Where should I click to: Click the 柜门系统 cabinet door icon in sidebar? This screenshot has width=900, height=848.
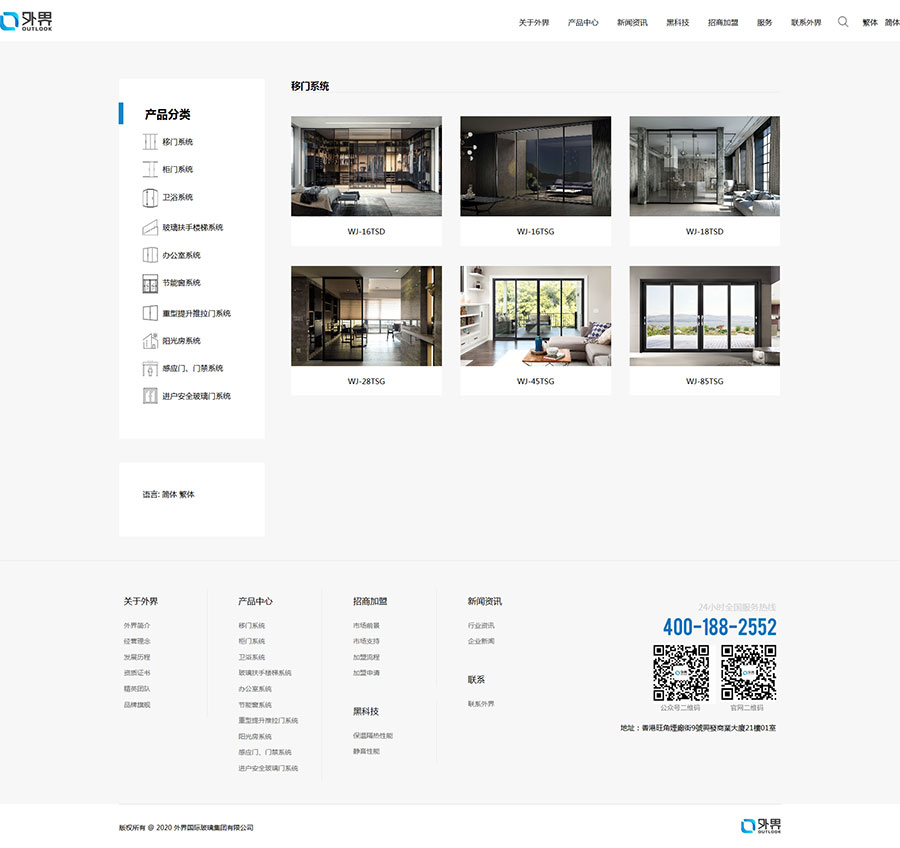[150, 169]
